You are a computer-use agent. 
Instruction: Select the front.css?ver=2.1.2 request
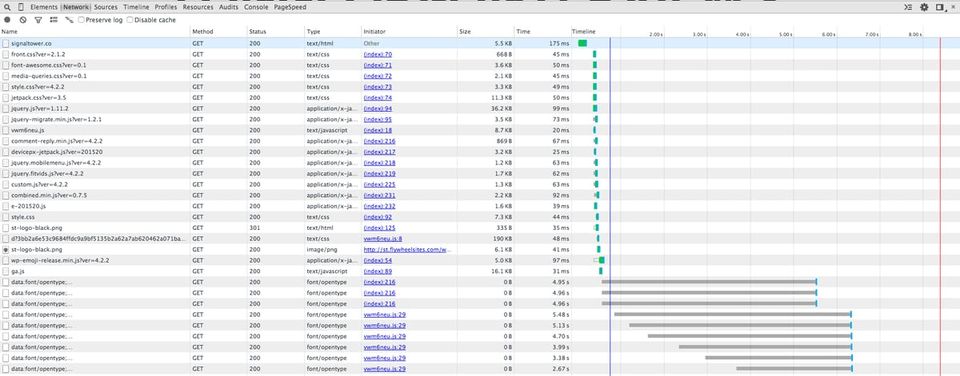(x=38, y=55)
